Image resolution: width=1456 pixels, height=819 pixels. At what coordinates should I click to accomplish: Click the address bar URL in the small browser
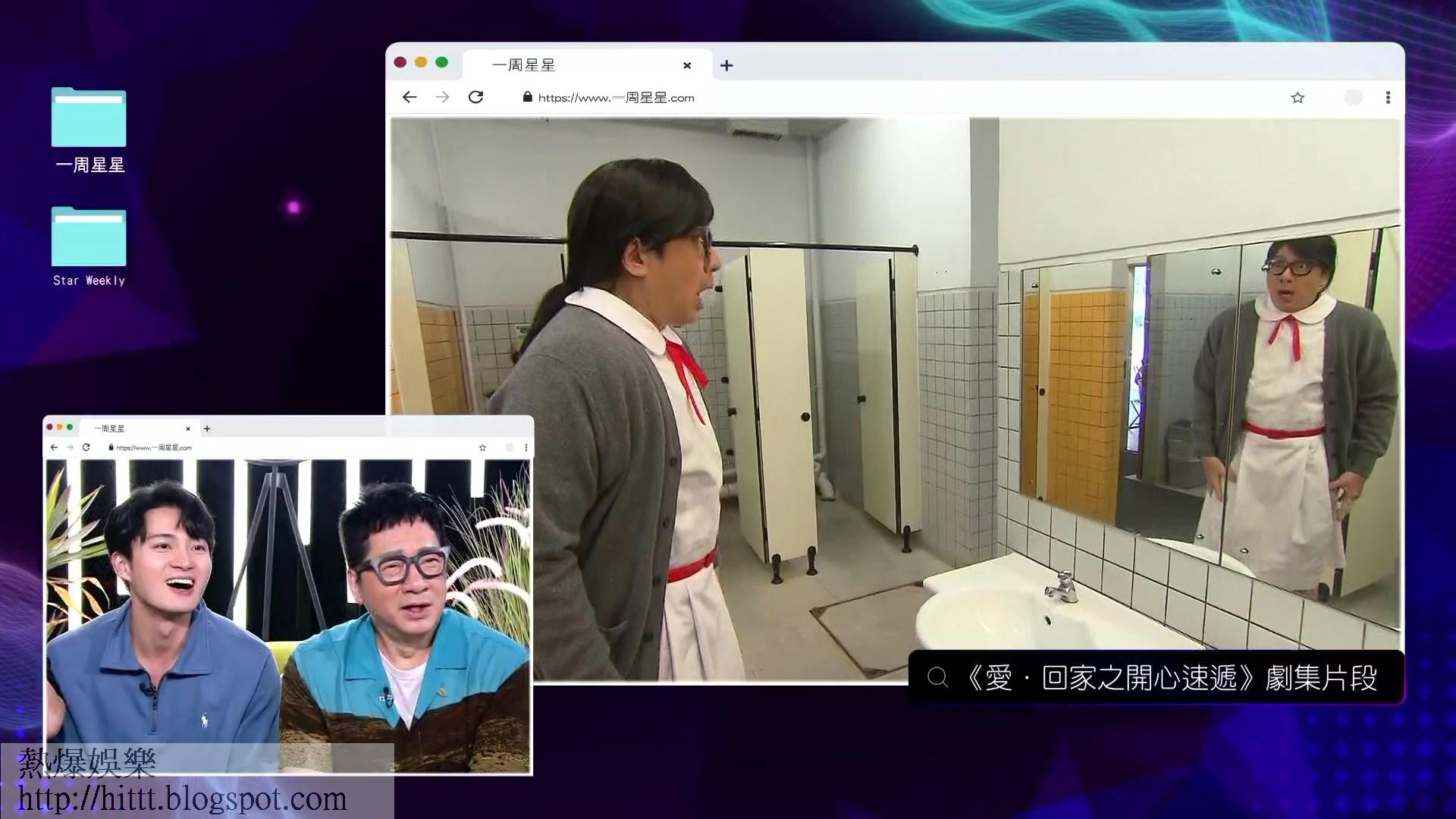[x=154, y=447]
